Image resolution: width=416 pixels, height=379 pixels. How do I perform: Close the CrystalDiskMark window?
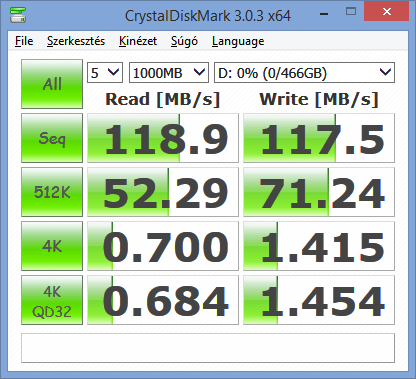pyautogui.click(x=387, y=11)
